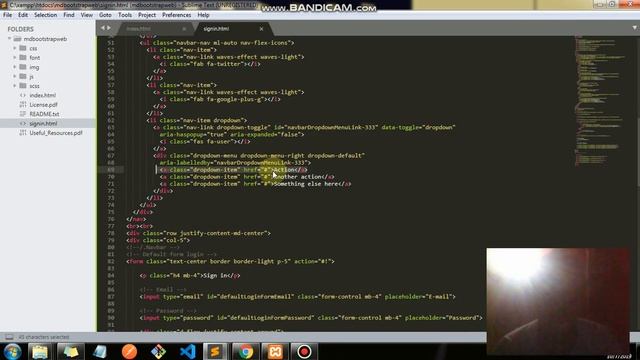Toggle the sidebar with the status bar icon
The image size is (640, 360).
tap(9, 337)
